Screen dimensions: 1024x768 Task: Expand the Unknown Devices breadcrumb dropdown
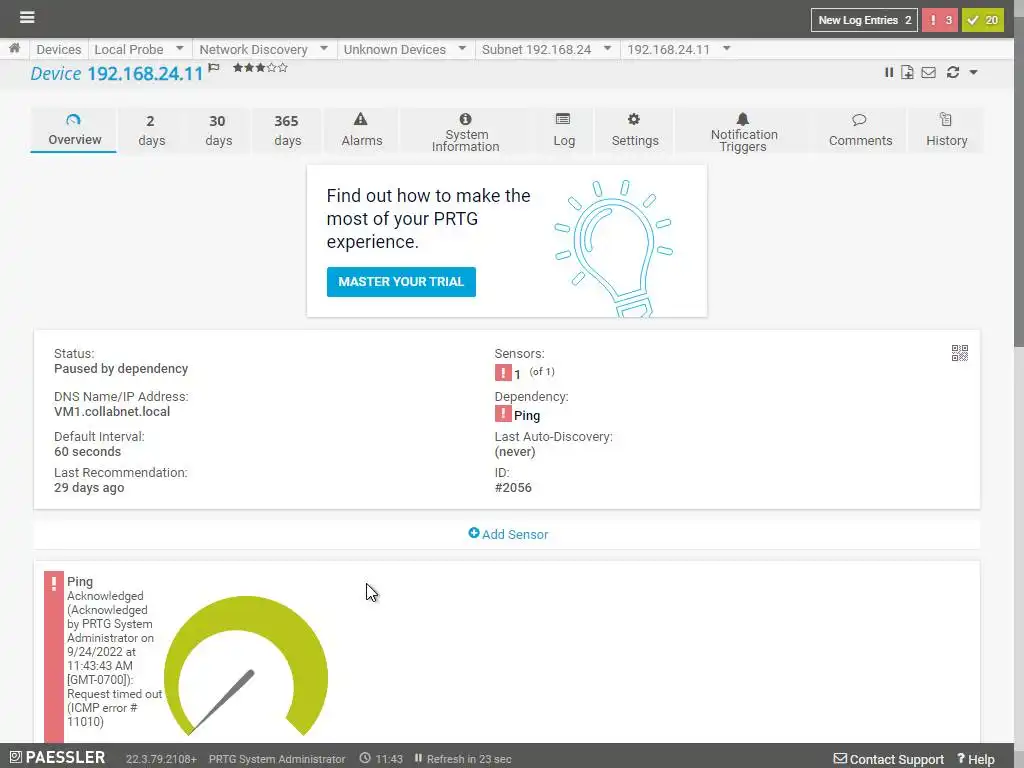(x=462, y=48)
